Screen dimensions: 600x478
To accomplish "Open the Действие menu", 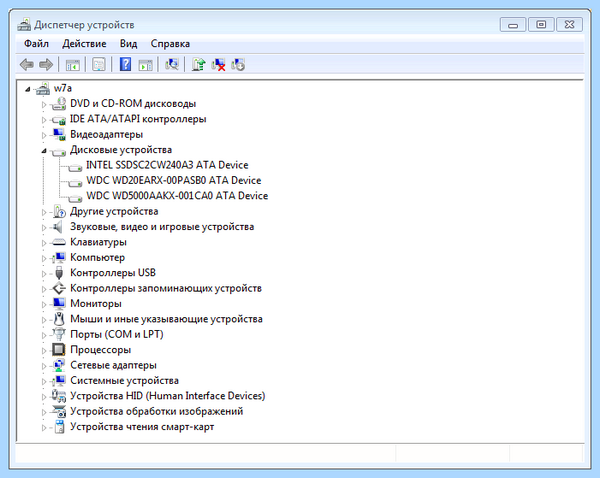I will coord(84,44).
